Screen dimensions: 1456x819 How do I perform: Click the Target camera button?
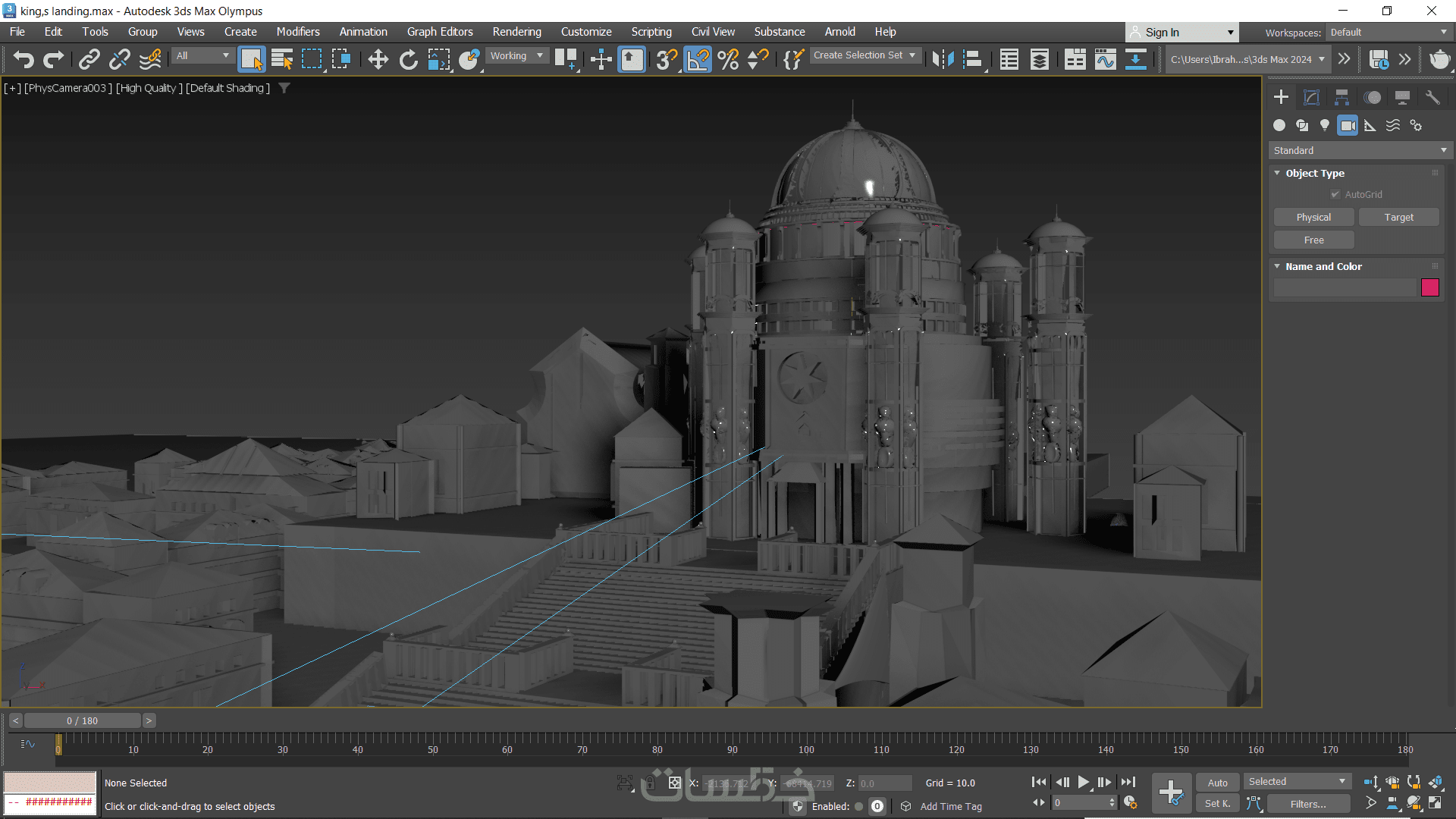1398,218
